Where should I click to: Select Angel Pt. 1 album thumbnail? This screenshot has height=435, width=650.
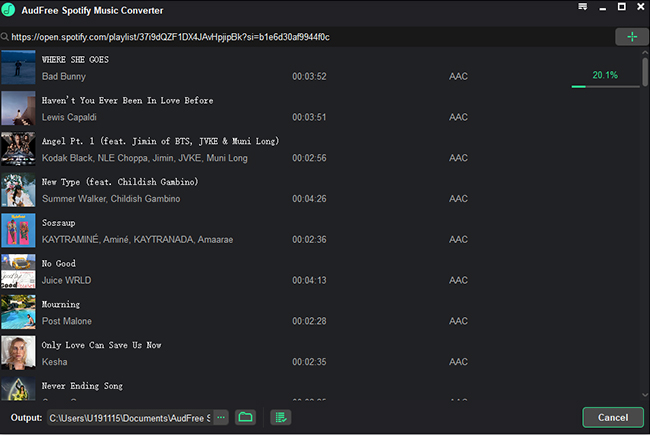[18, 149]
